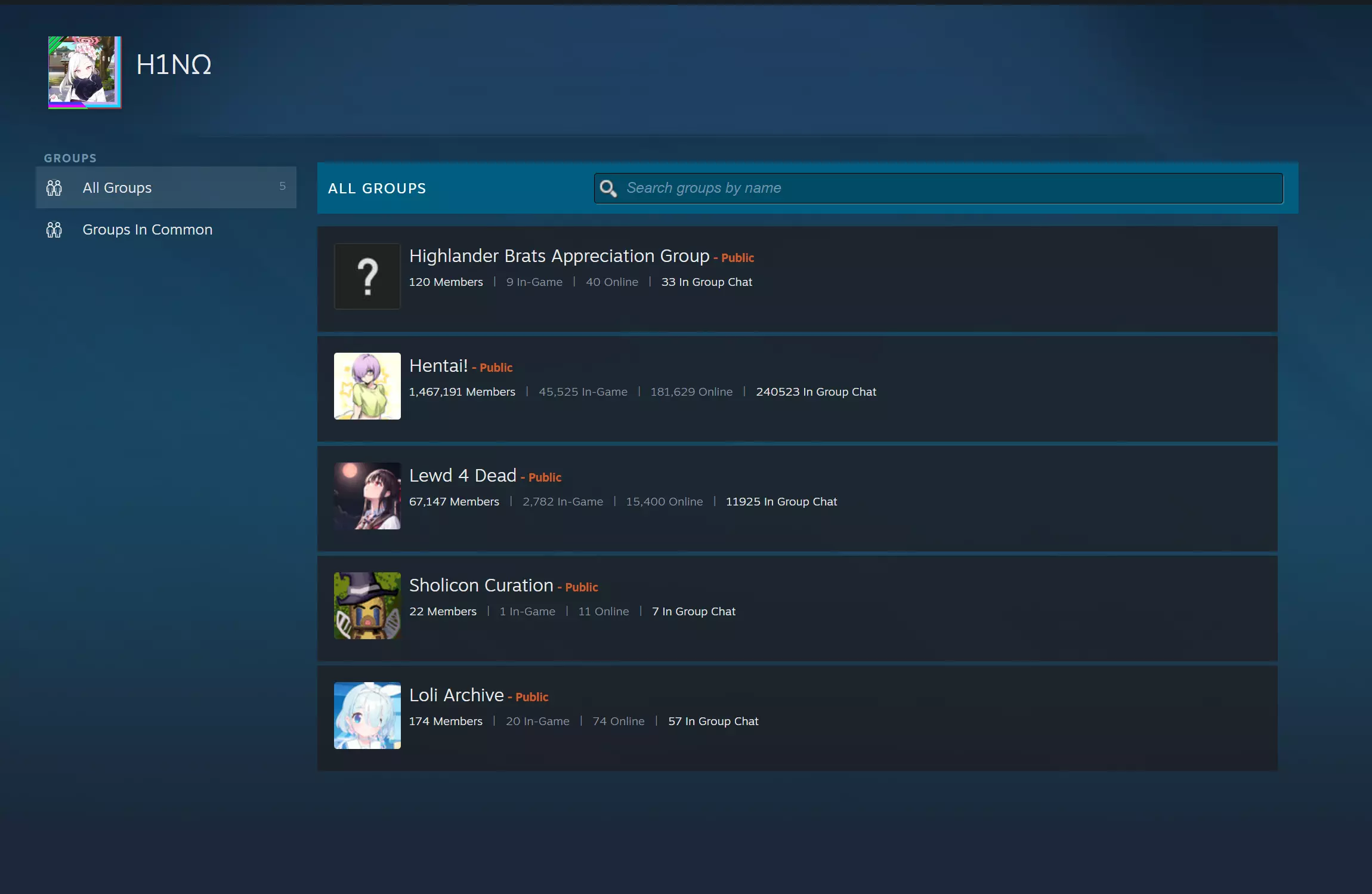
Task: Click the Groups In Common people icon
Action: 54,230
